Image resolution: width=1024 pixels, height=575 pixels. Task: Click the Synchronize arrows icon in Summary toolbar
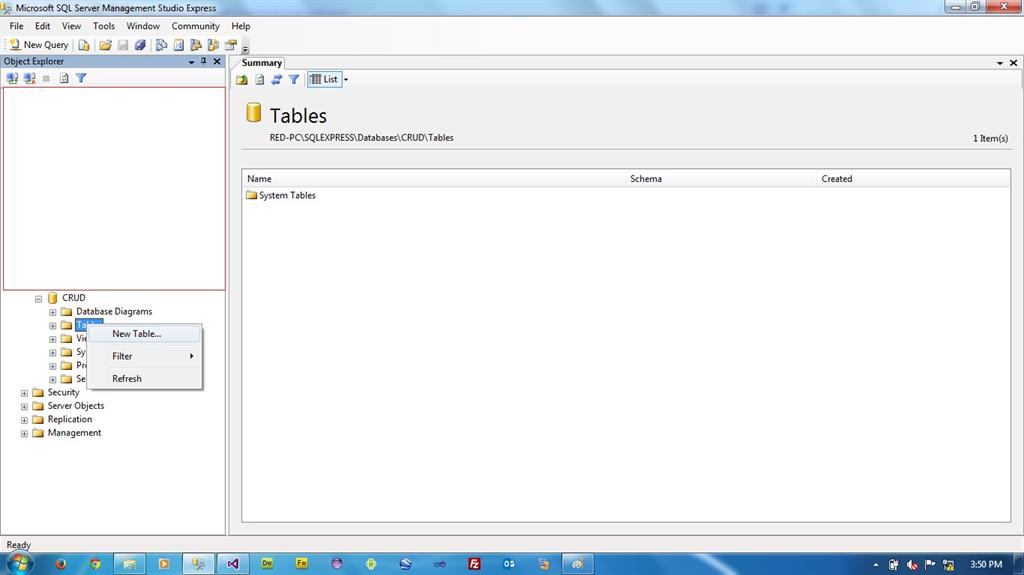tap(276, 79)
